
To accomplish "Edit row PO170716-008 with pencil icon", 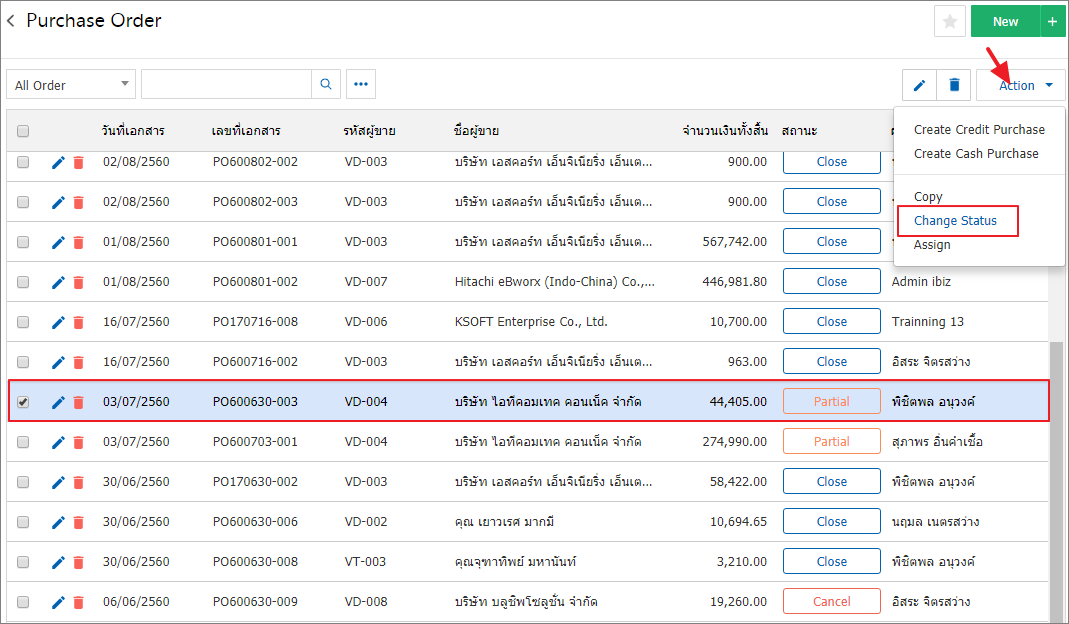I will coord(58,322).
